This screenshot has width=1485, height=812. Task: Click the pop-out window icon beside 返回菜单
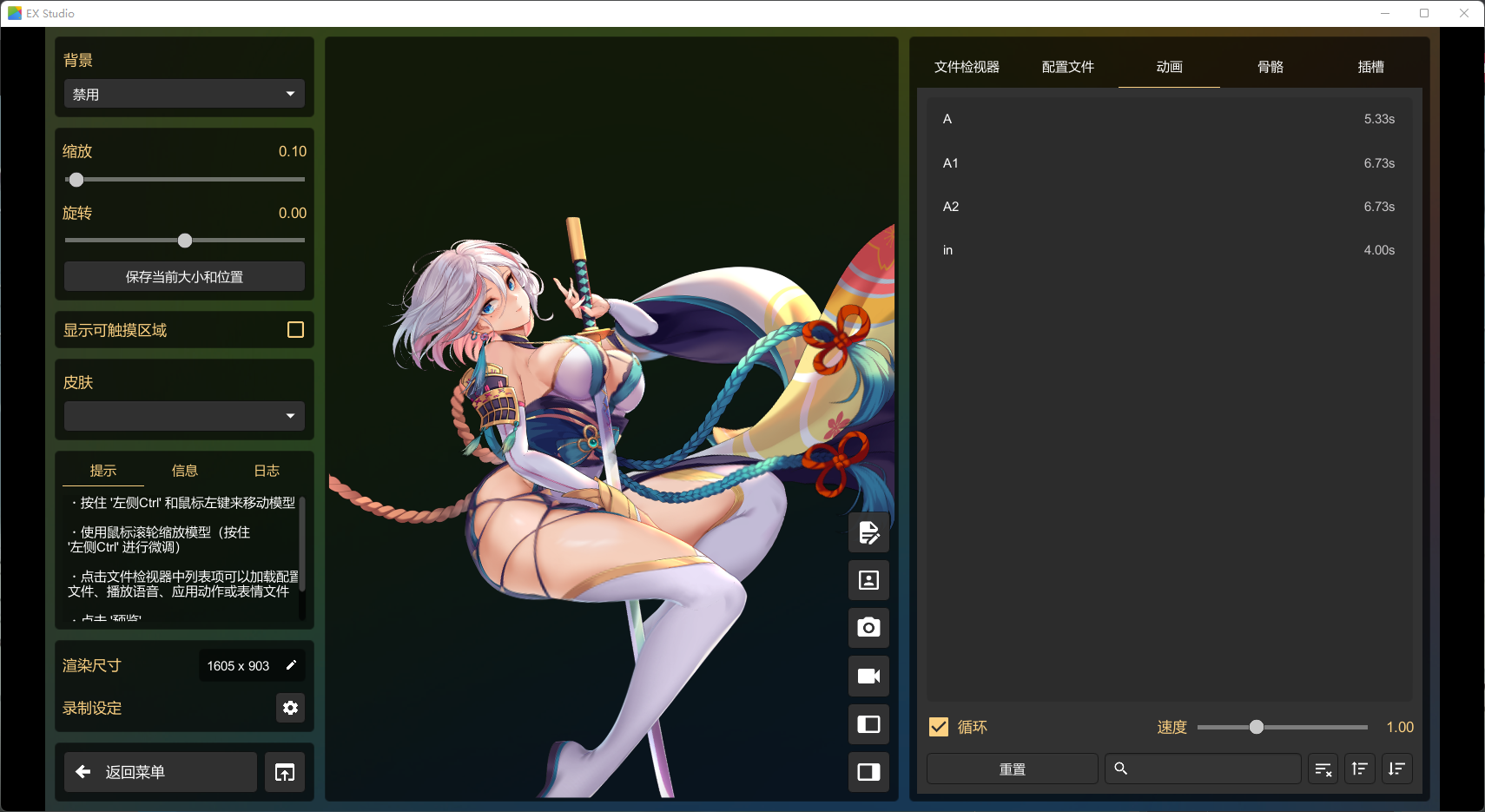(285, 772)
